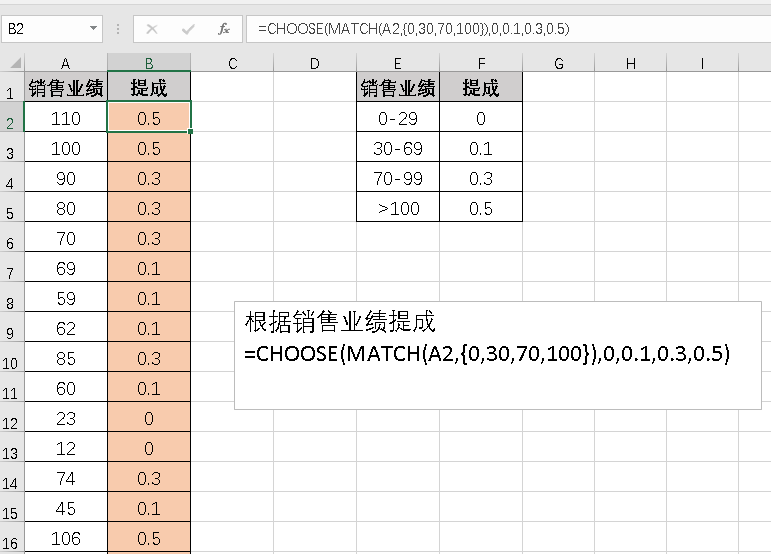The image size is (771, 554).
Task: Click cell A16 with value 106
Action: point(66,537)
